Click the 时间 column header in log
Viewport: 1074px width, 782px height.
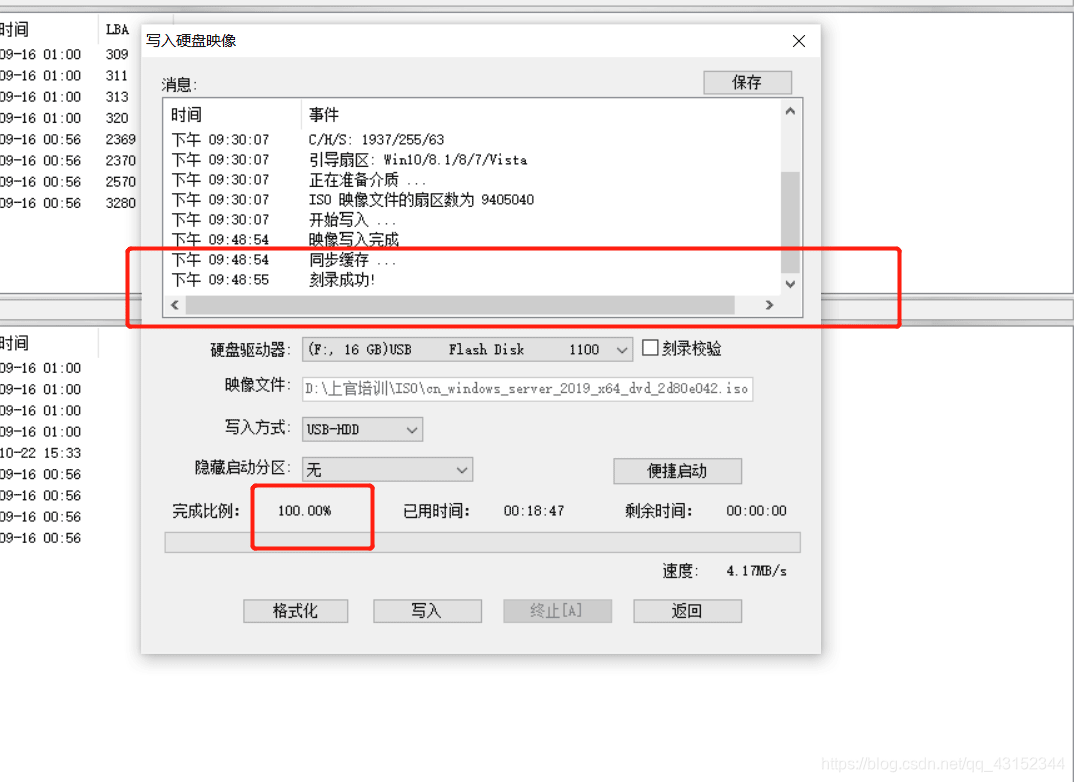pos(232,114)
